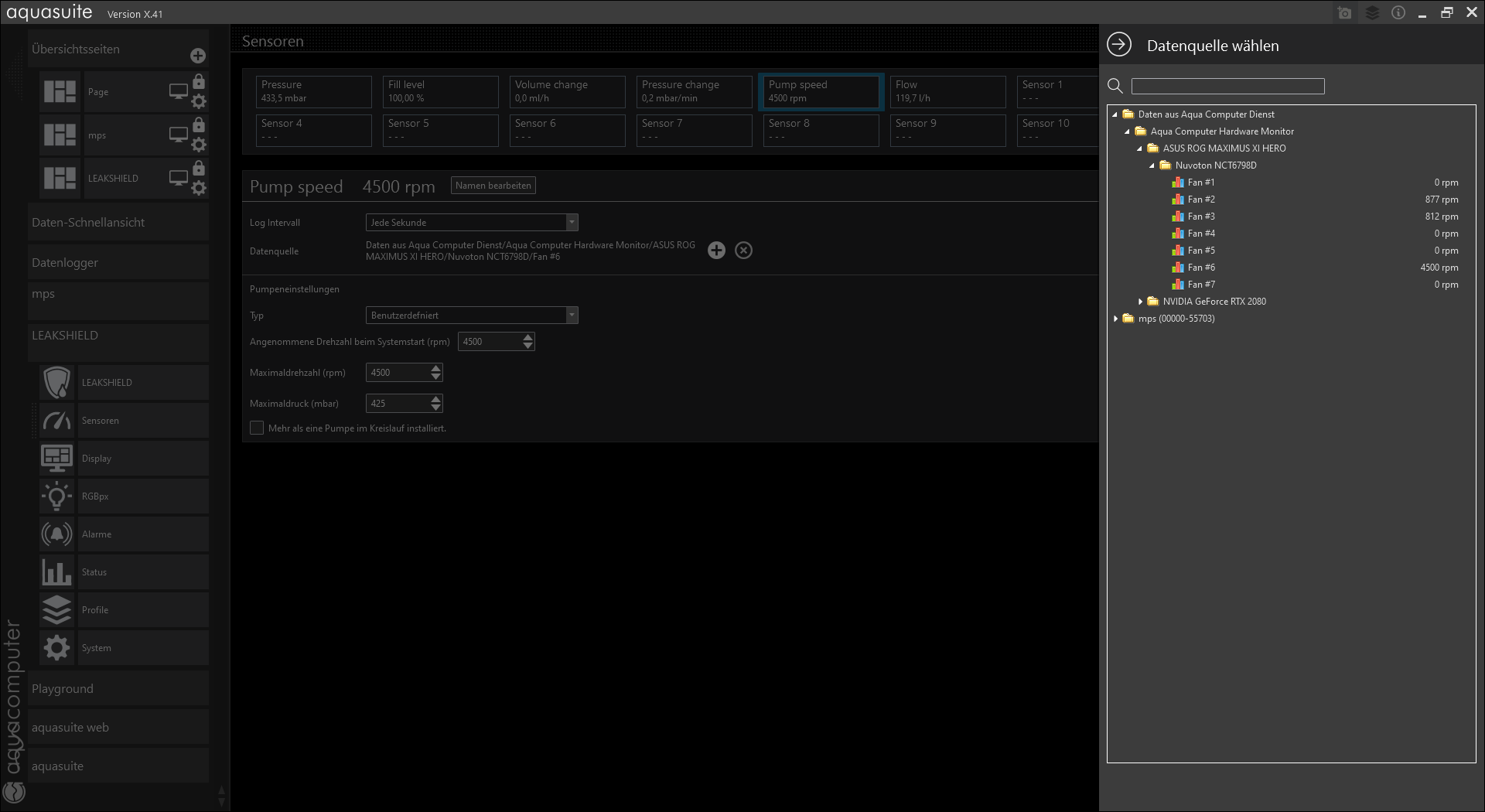Screen dimensions: 1485x812
Task: Click the 'Namen bearbeiten' button
Action: [x=493, y=186]
